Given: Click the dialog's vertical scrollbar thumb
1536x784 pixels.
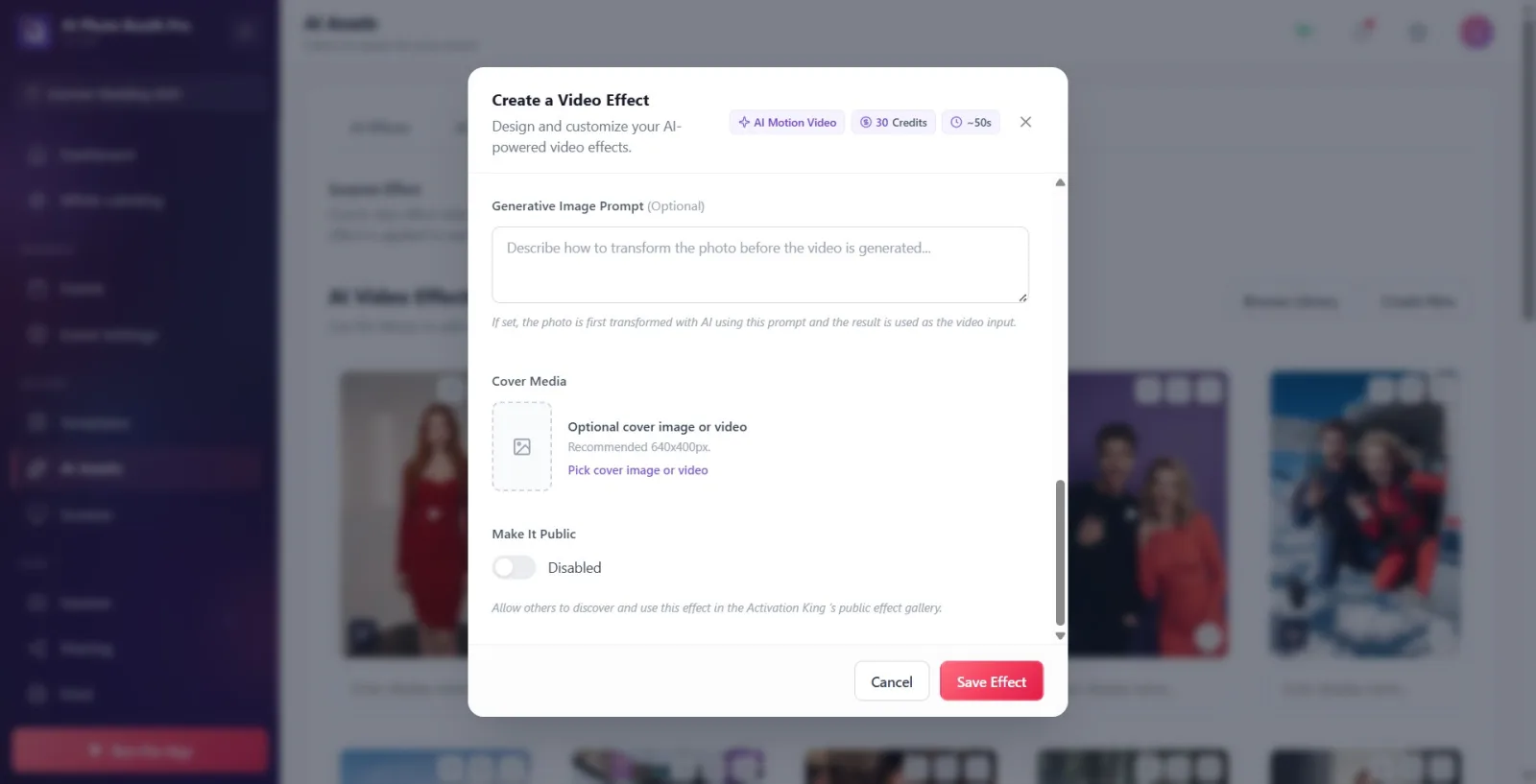Looking at the screenshot, I should pyautogui.click(x=1060, y=552).
